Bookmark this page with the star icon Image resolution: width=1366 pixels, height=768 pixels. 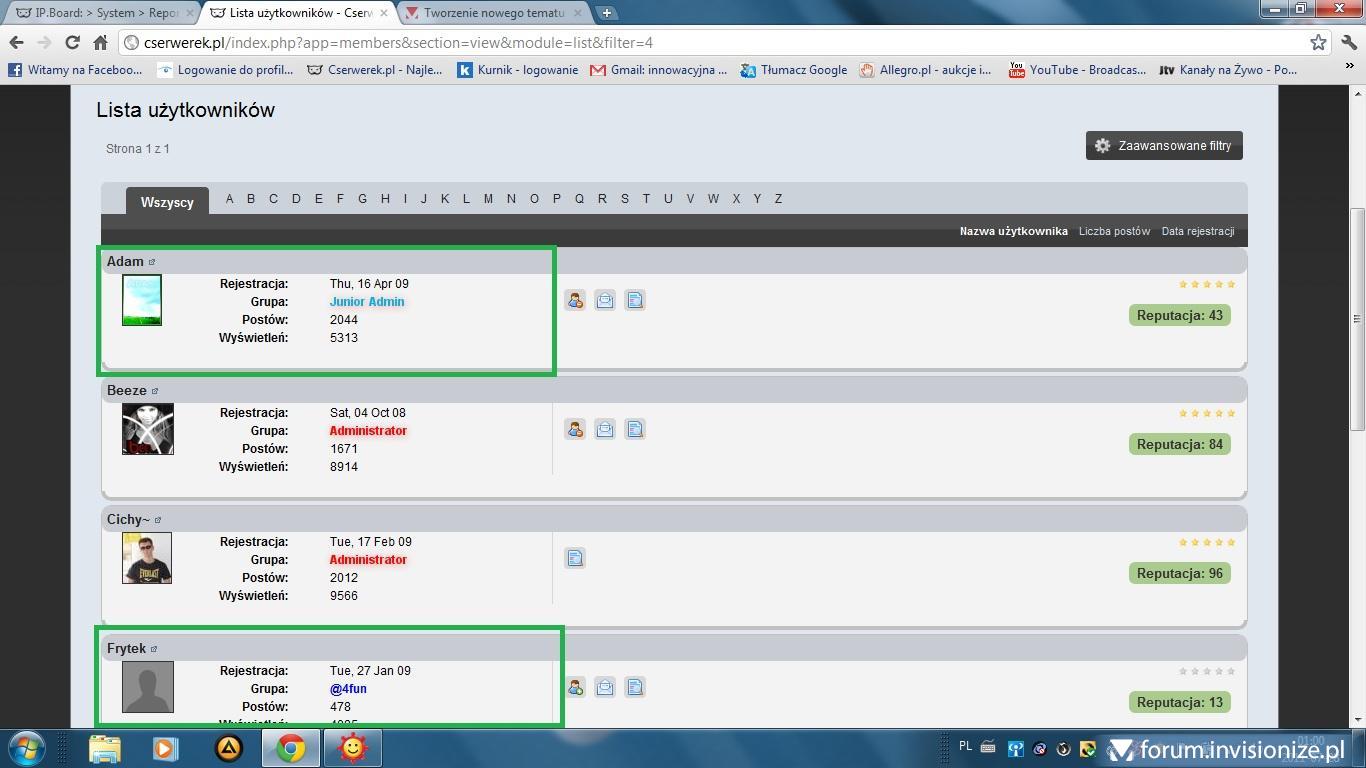tap(1318, 43)
